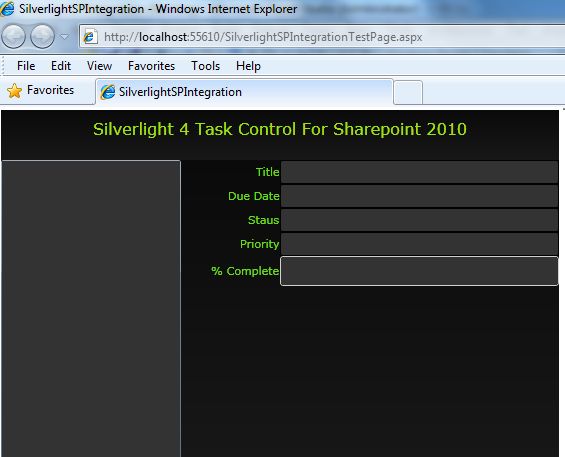Click the empty task list panel
Viewport: 565px width, 457px height.
tap(91, 309)
